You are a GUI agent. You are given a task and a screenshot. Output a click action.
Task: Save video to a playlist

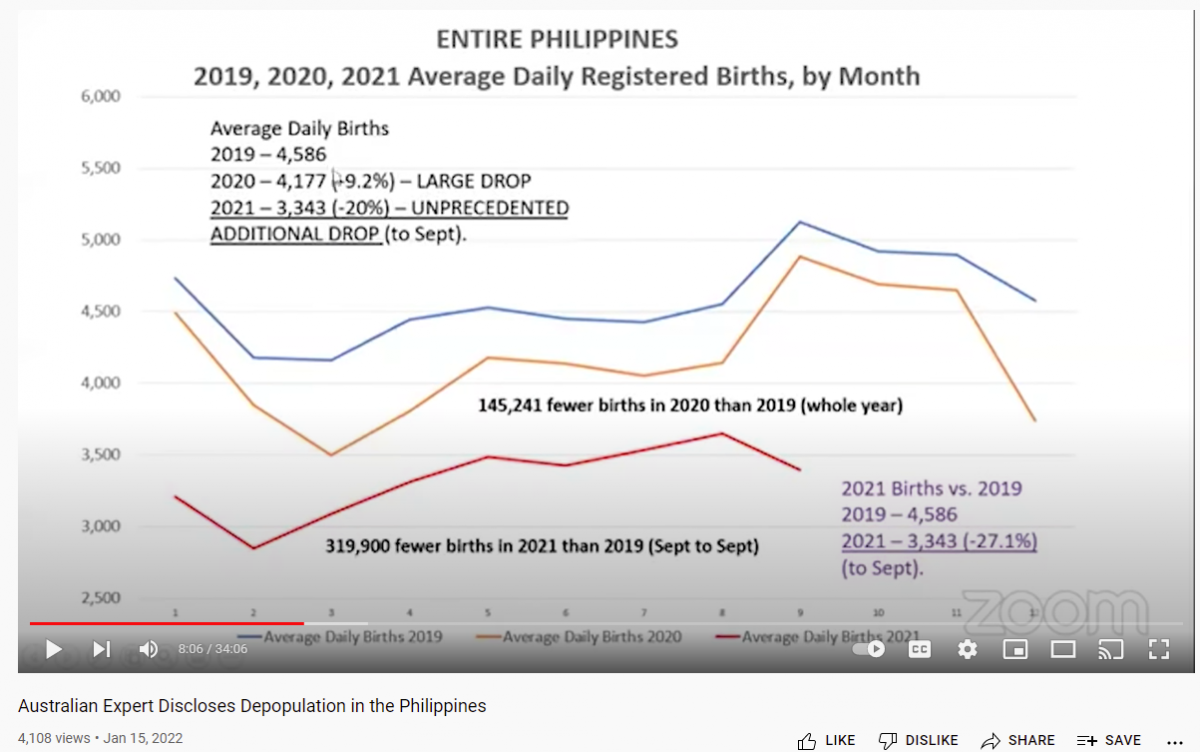point(1108,740)
